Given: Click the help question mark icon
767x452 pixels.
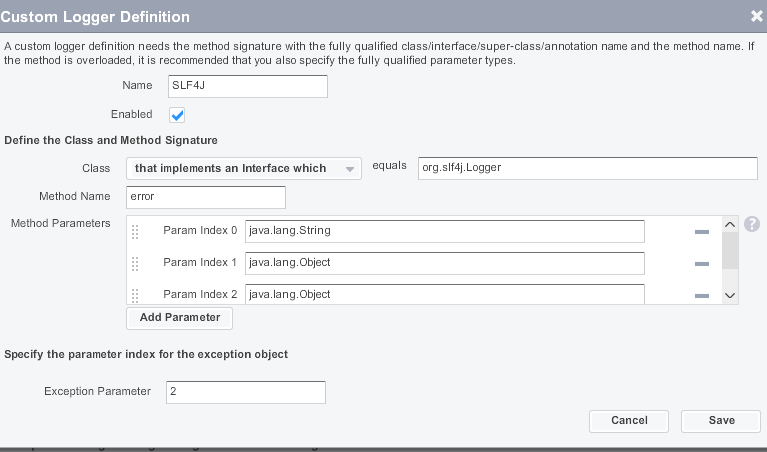Looking at the screenshot, I should click(752, 225).
